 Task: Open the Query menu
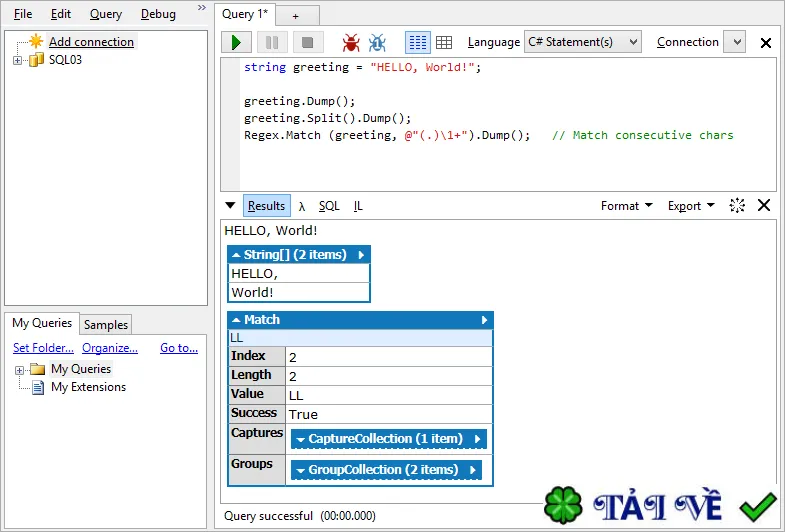pyautogui.click(x=106, y=14)
